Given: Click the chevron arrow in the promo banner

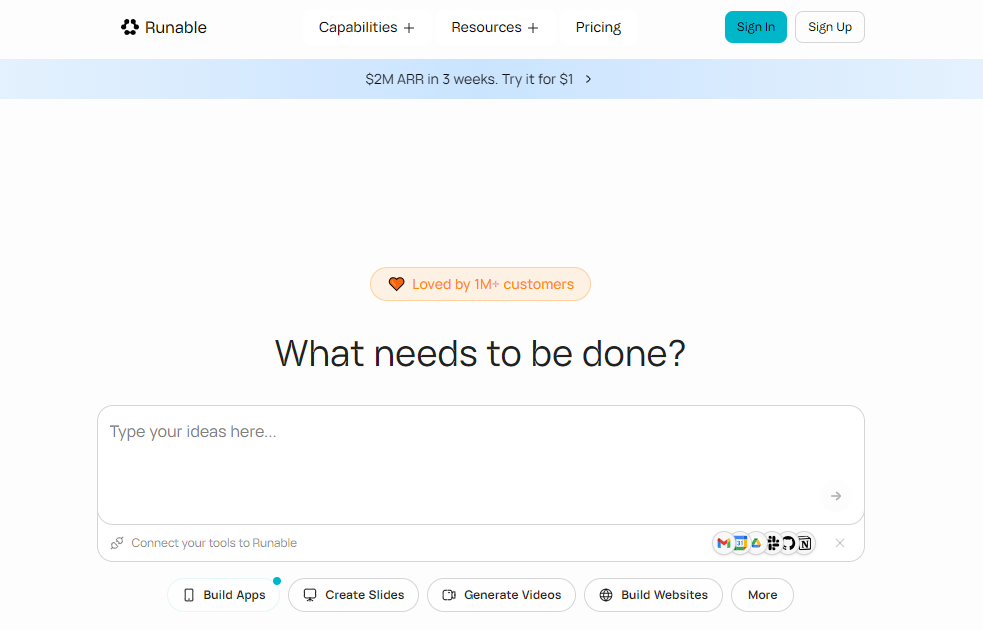Looking at the screenshot, I should [588, 79].
